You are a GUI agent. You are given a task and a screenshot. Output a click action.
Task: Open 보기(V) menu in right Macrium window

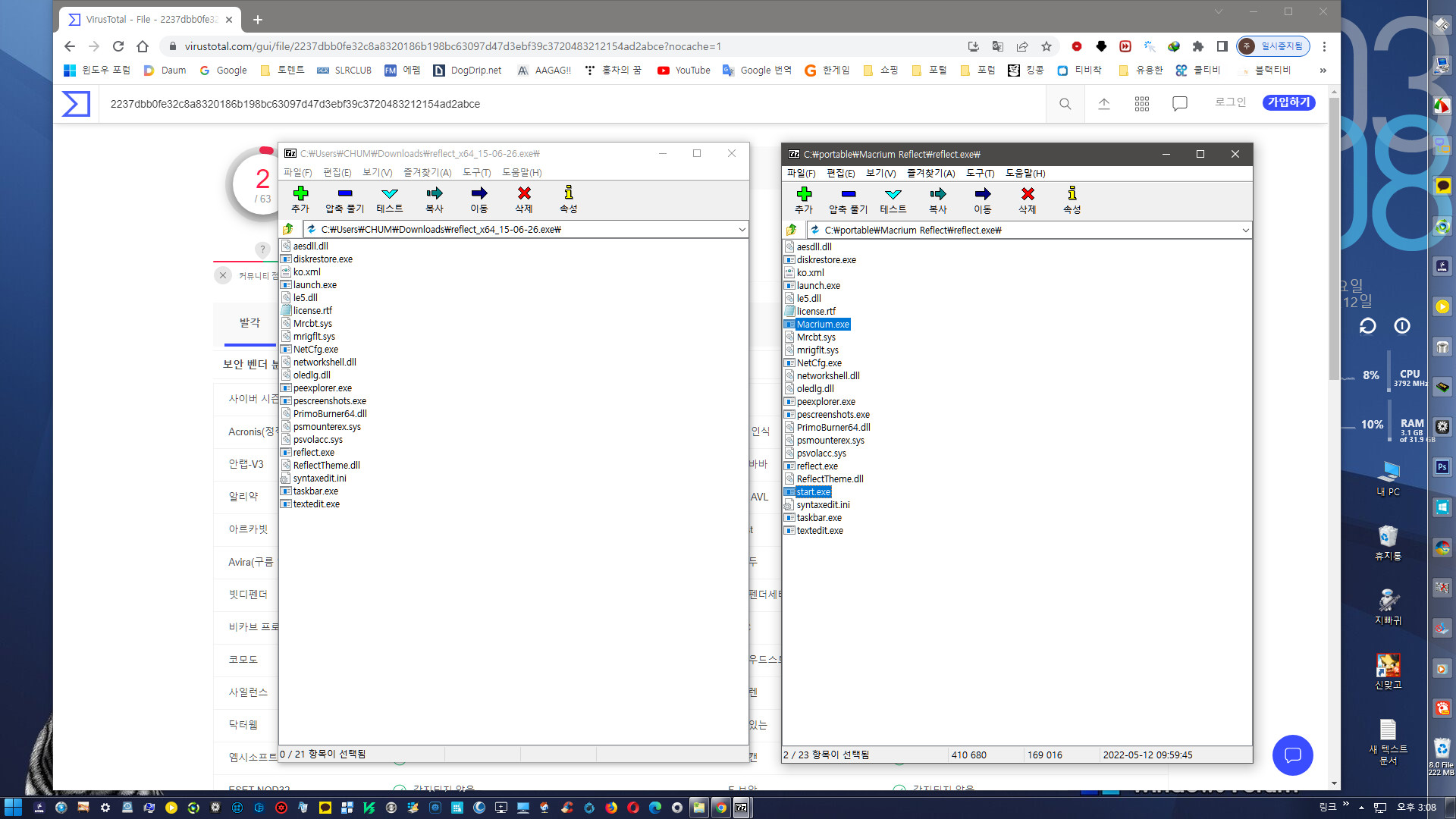[x=880, y=173]
